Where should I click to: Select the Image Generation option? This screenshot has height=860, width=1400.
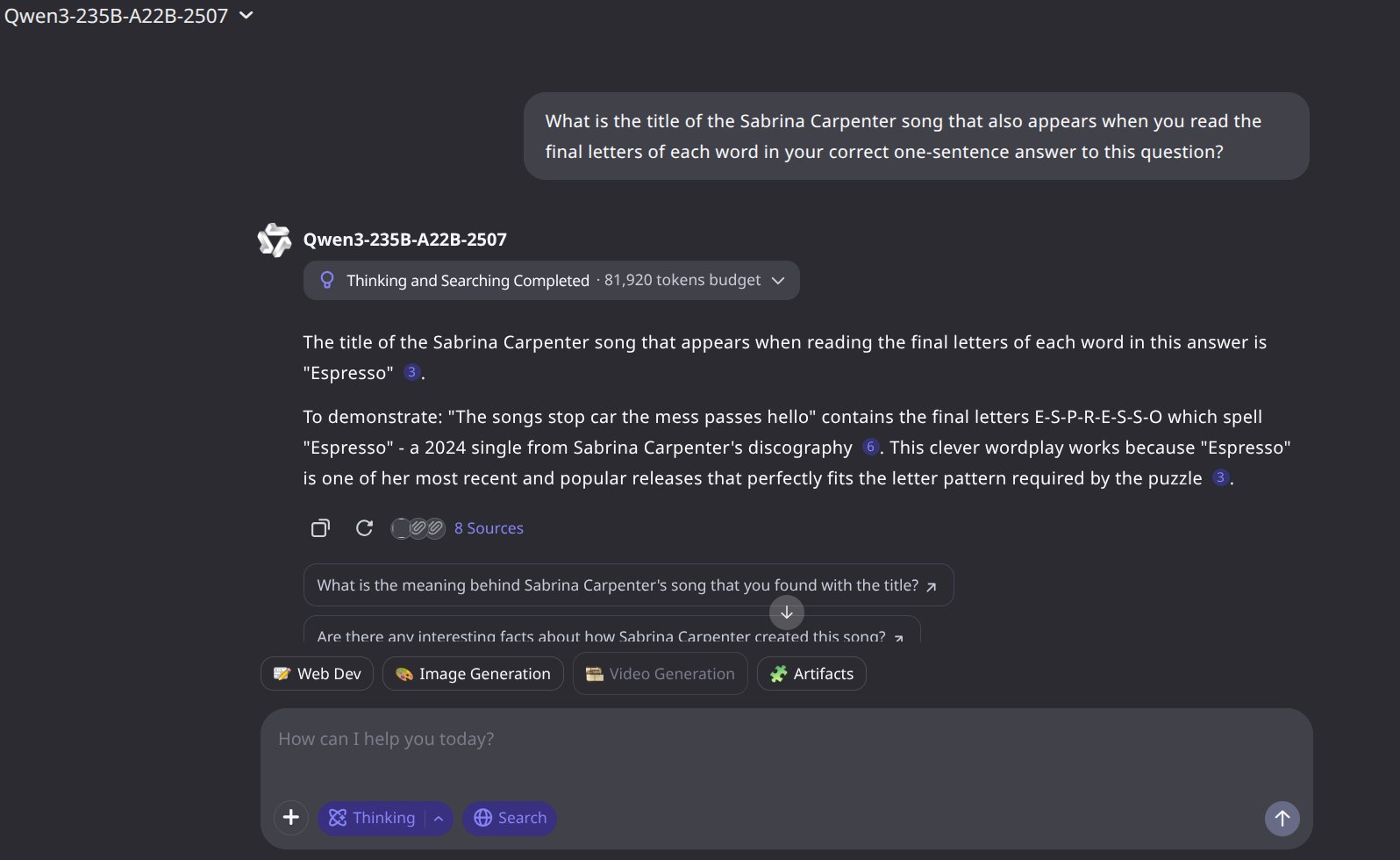[473, 674]
